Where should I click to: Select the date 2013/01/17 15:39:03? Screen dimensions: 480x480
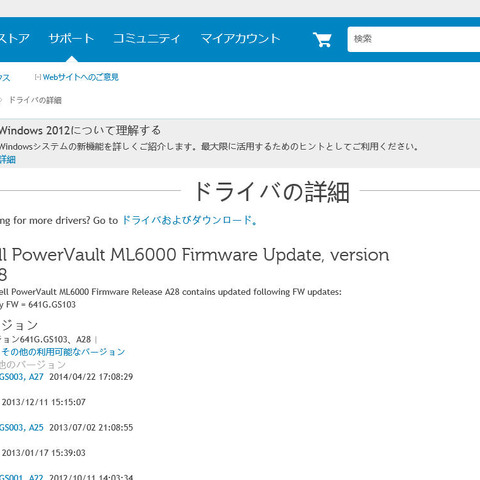click(x=44, y=453)
